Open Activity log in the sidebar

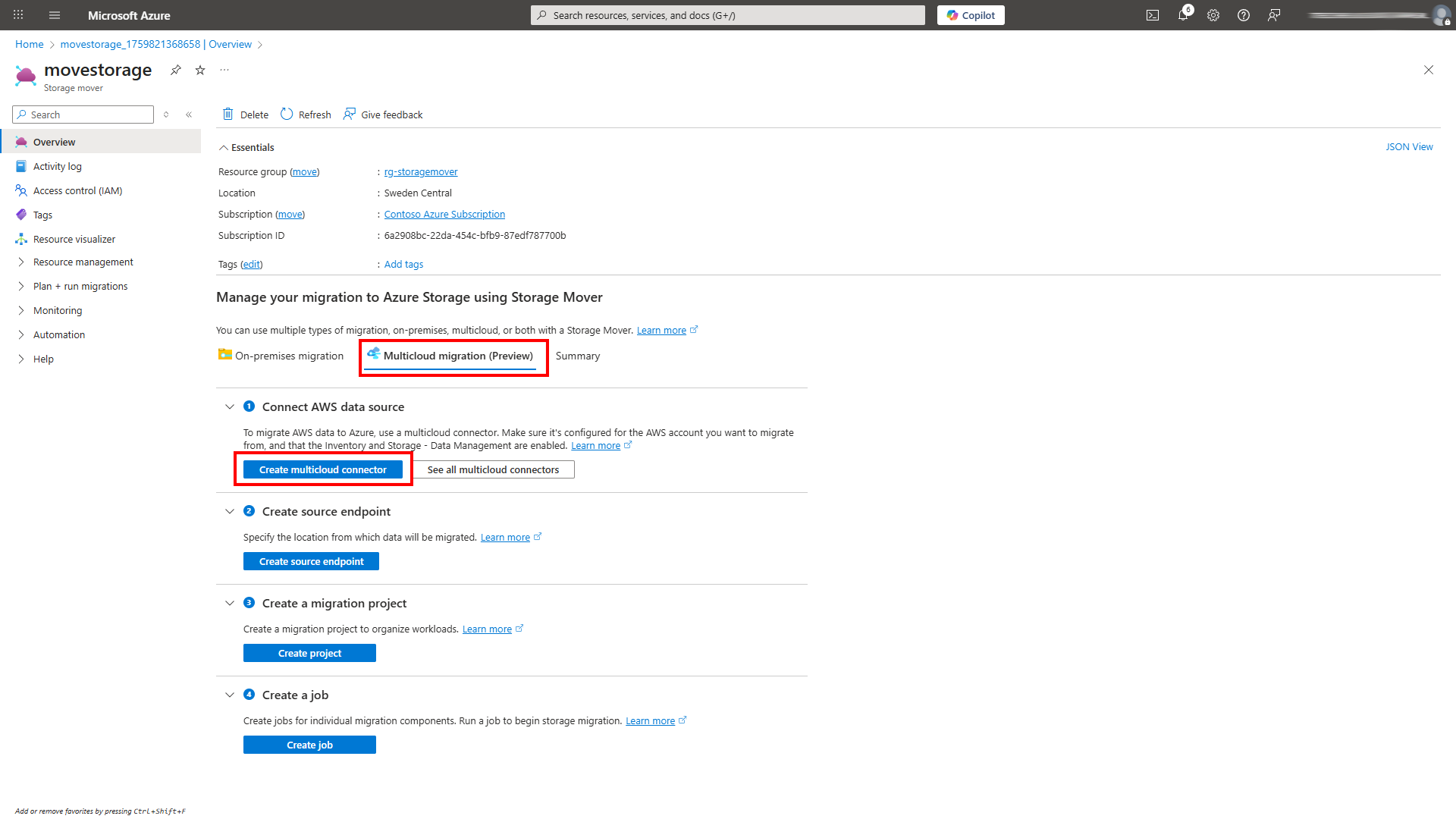point(56,166)
